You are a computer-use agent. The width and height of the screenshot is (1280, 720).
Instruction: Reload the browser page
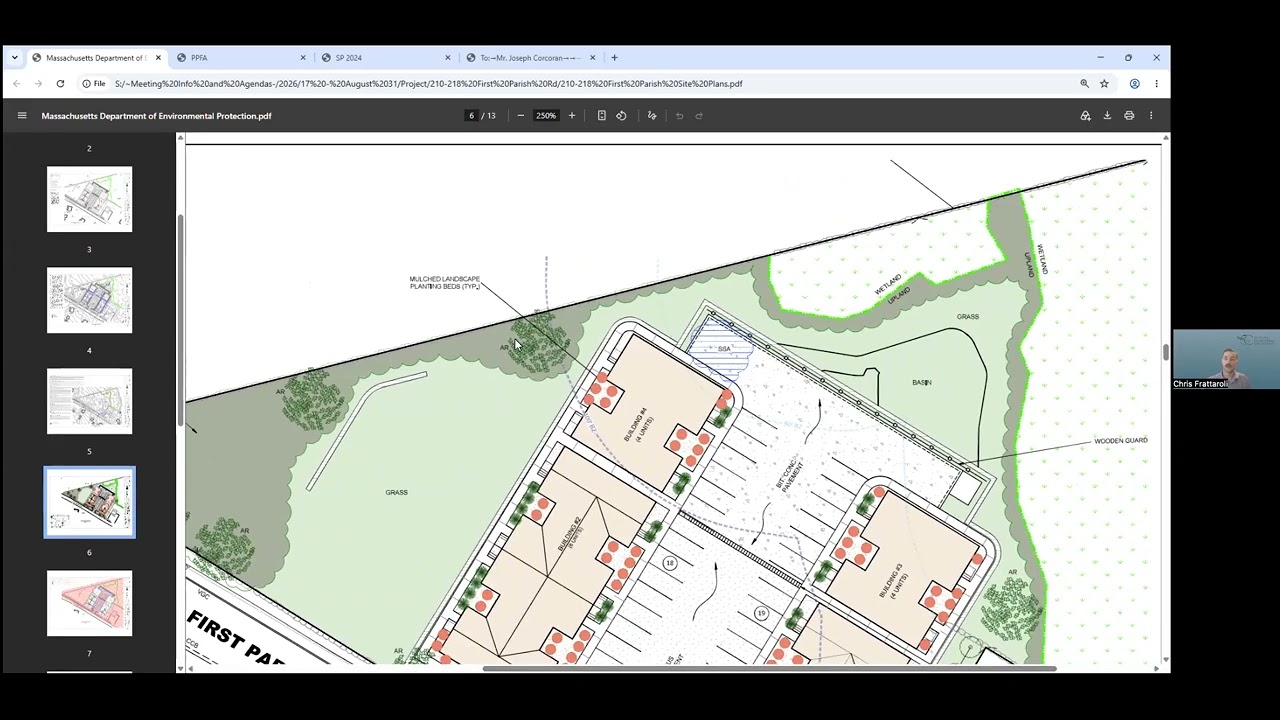[60, 84]
